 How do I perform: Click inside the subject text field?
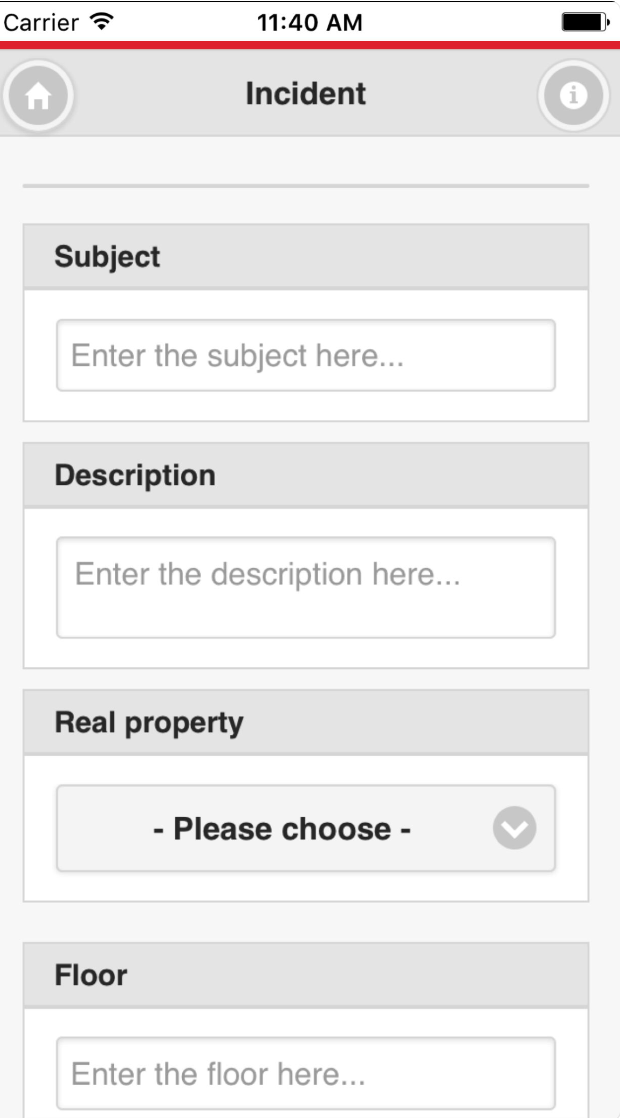[x=305, y=355]
